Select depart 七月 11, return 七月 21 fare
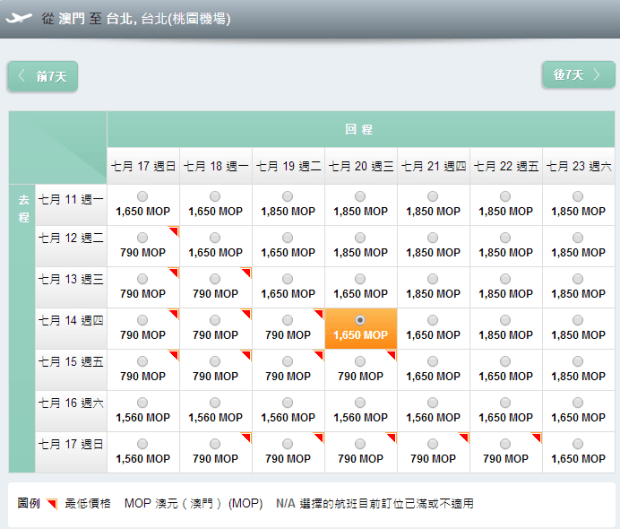This screenshot has height=529, width=620. coord(433,196)
